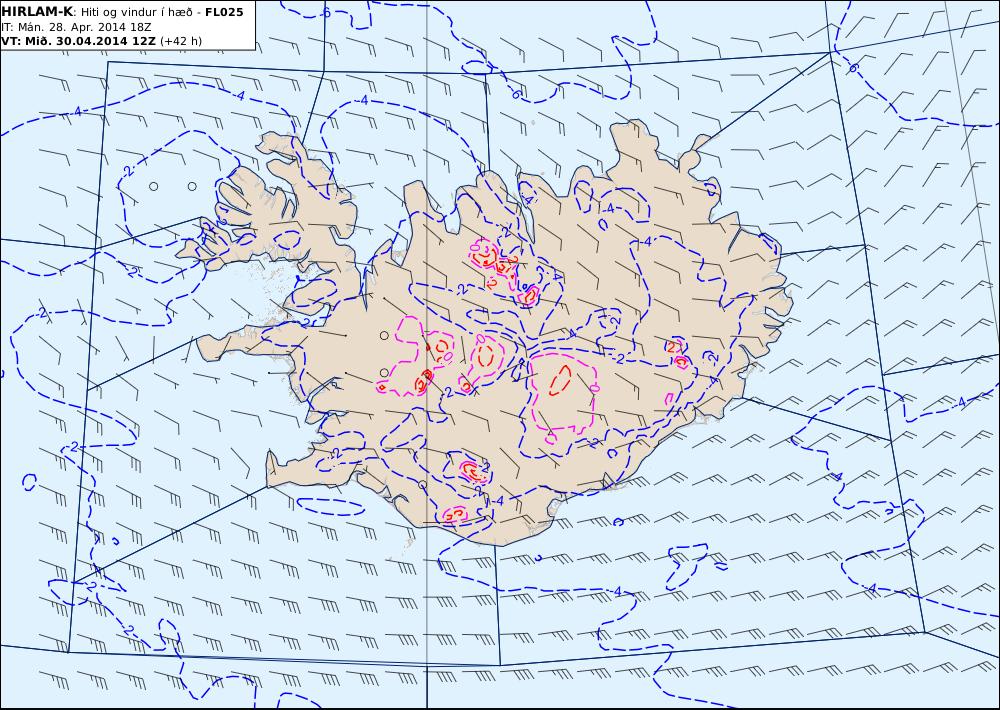Screen dimensions: 1000x710
Task: Click the FL025 flight level label
Action: (x=224, y=12)
